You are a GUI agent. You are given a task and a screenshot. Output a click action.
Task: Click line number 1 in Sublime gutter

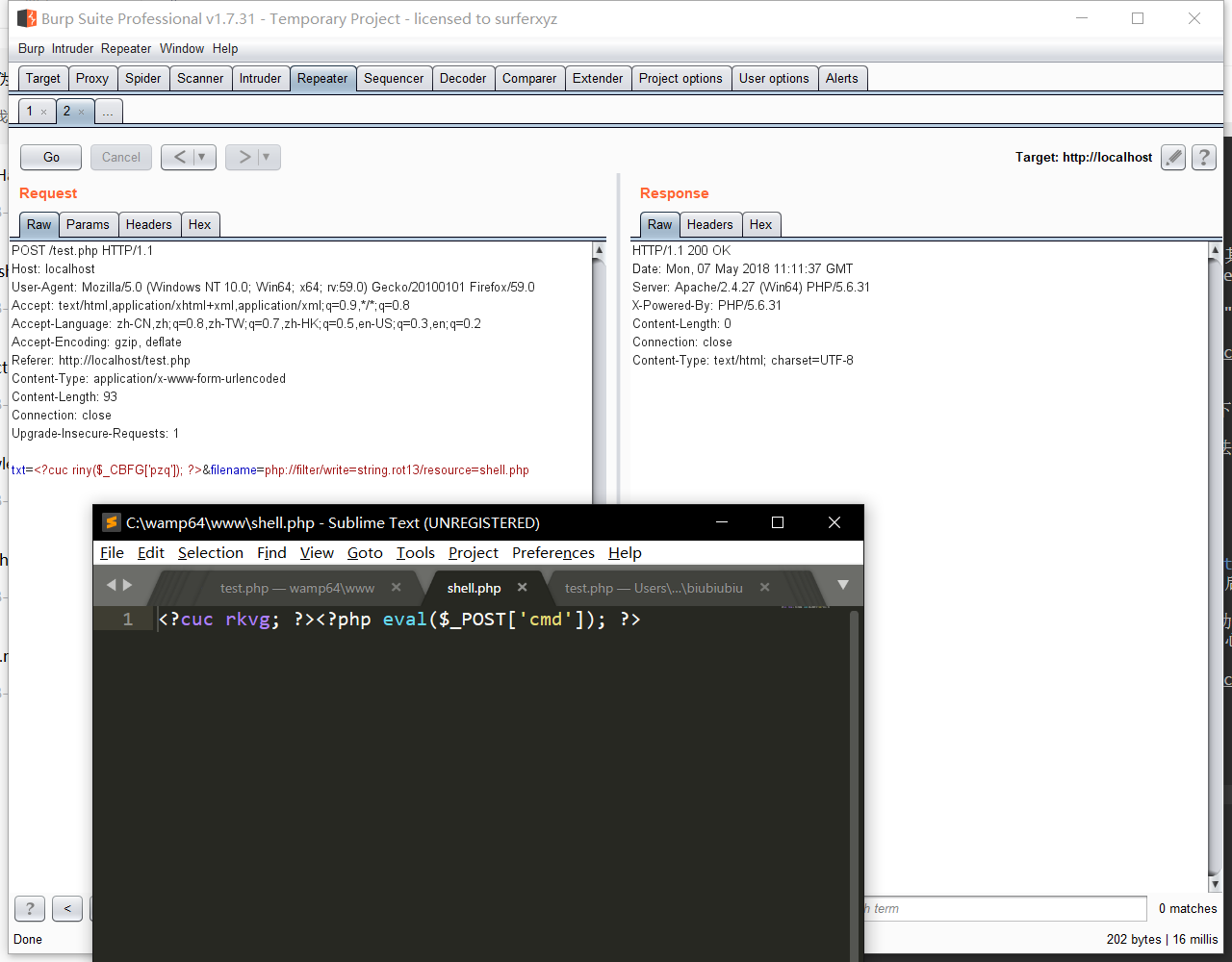click(x=128, y=620)
